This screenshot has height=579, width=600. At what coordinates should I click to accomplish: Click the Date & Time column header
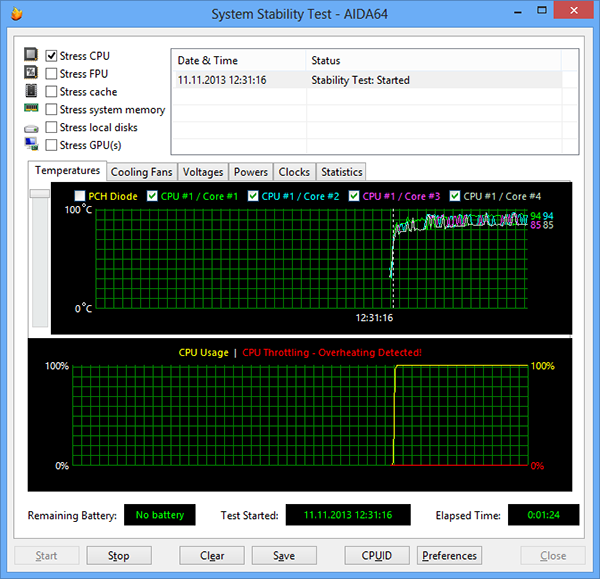click(239, 60)
